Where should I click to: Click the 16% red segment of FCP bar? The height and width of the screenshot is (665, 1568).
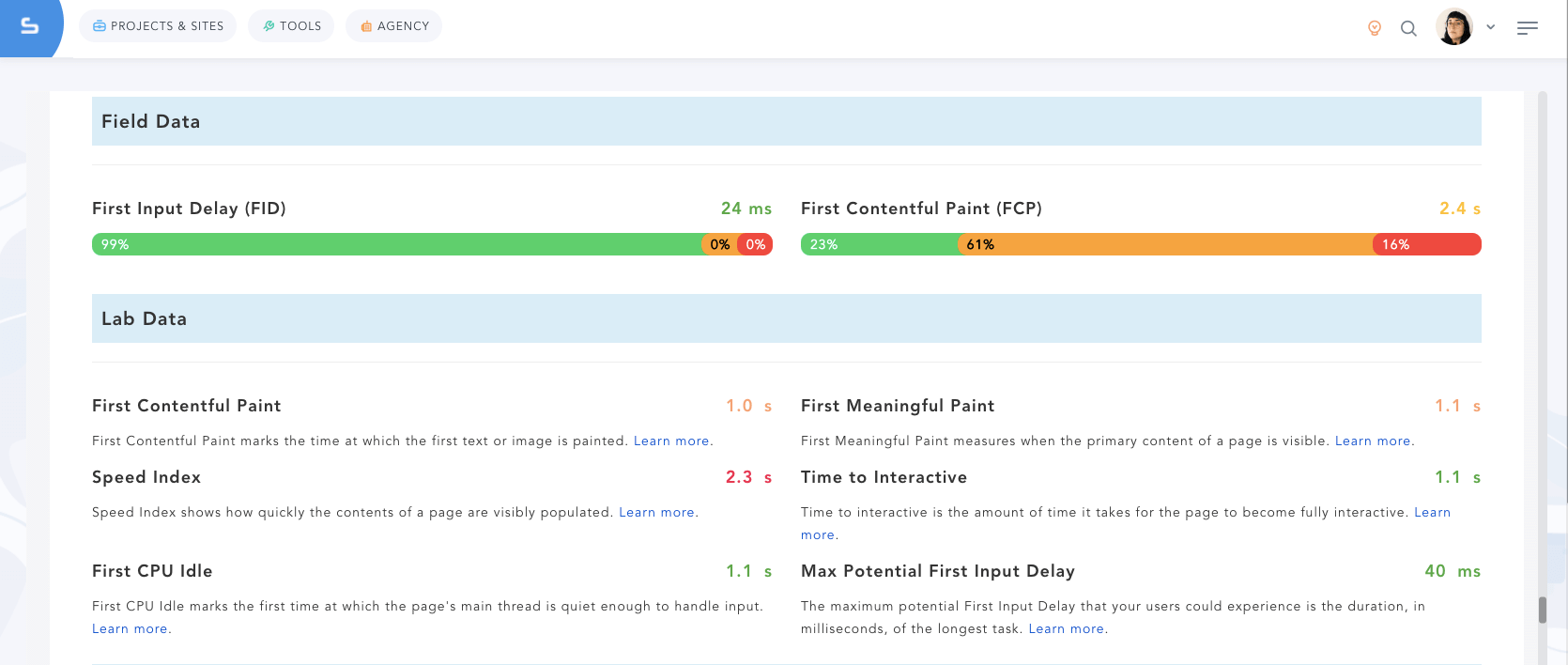(x=1427, y=244)
